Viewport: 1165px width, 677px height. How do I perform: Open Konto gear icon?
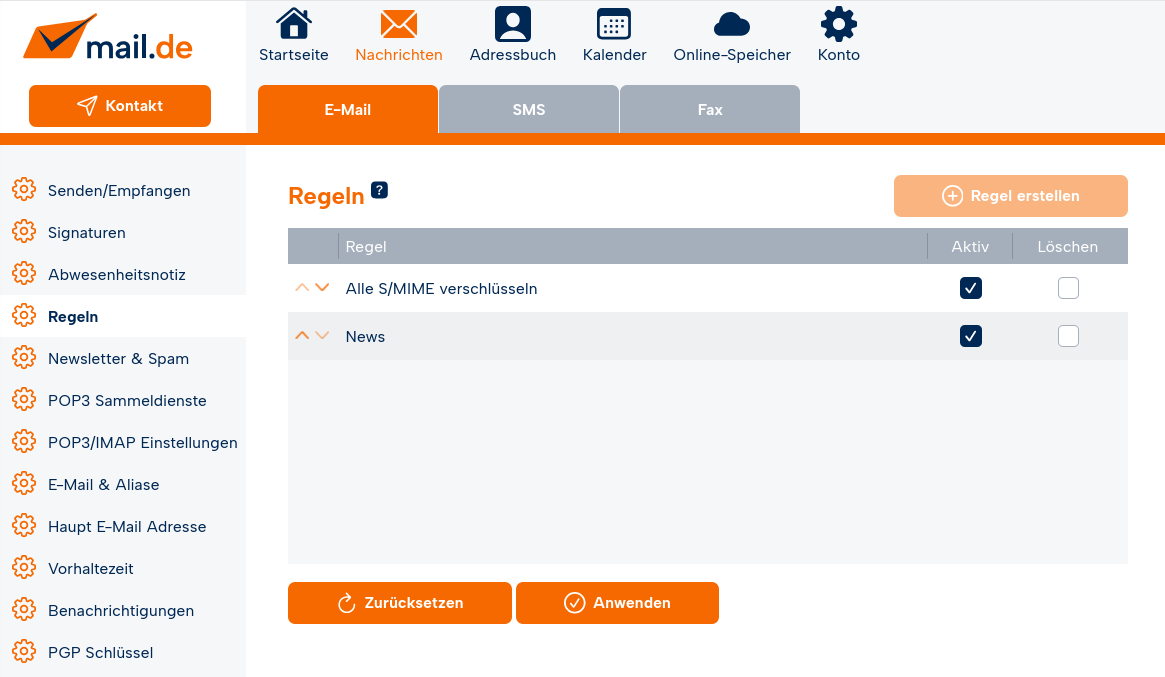coord(838,24)
